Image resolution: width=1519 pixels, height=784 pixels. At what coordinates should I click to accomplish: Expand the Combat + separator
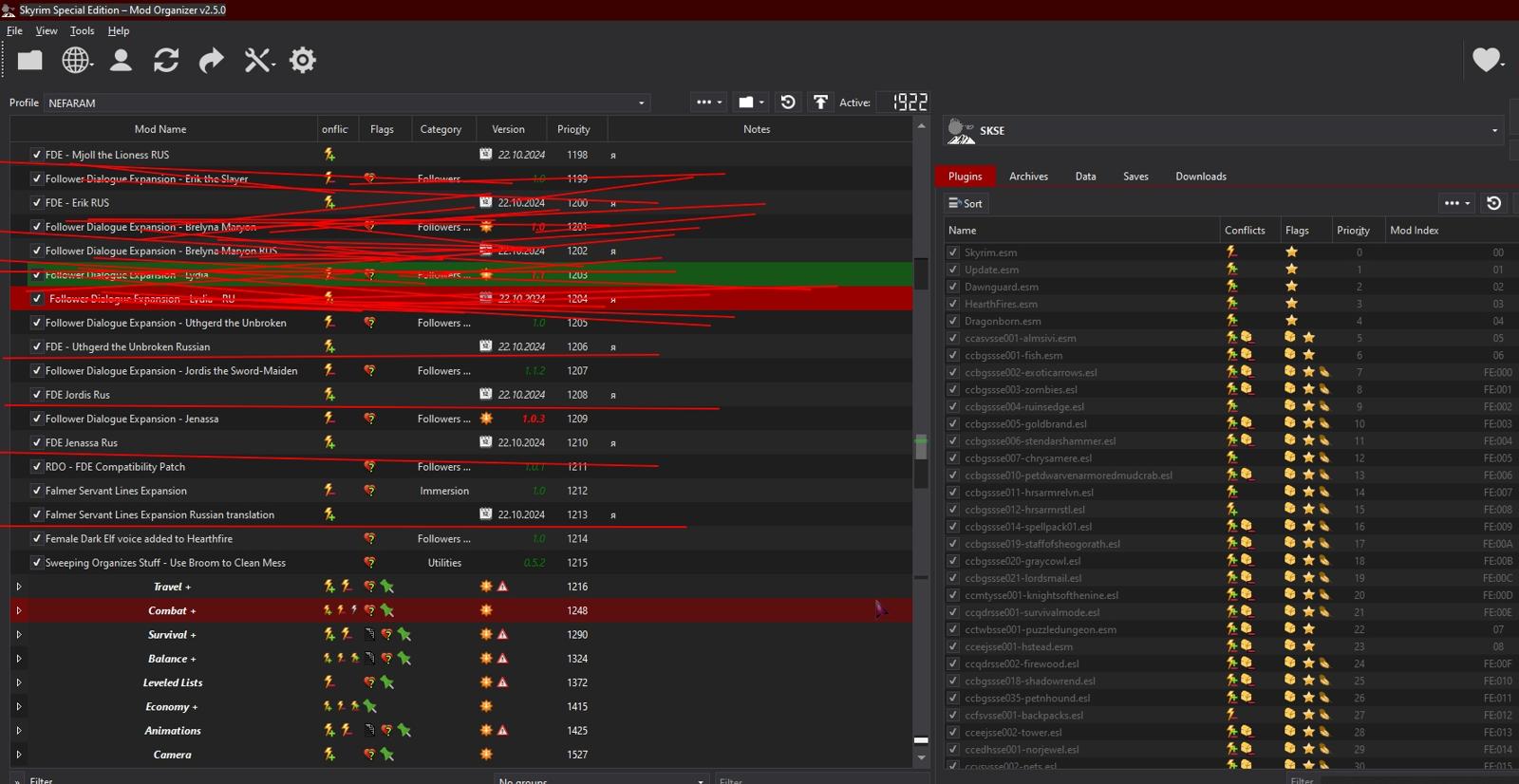18,610
